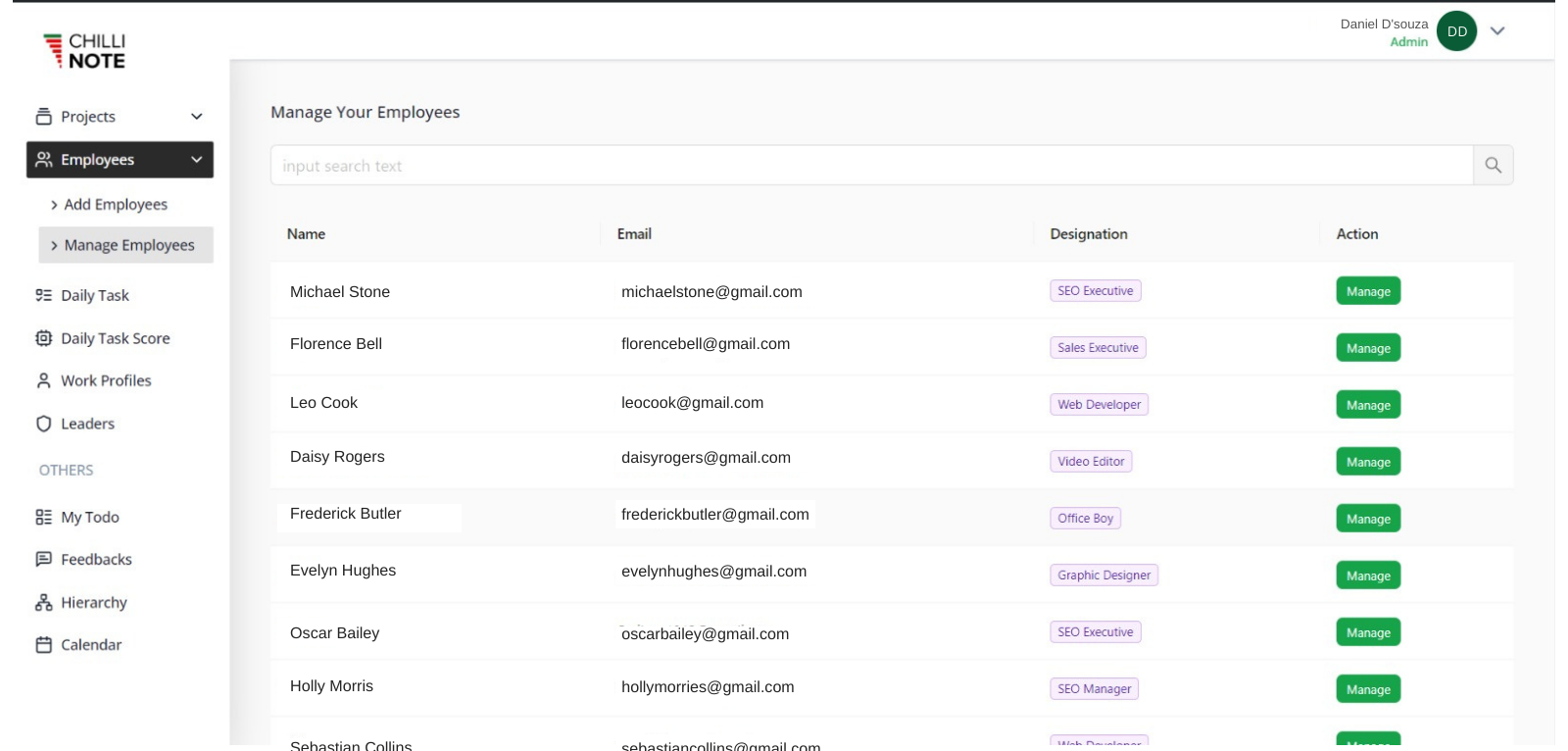Open My Todo in sidebar
The image size is (1568, 751).
pyautogui.click(x=89, y=517)
